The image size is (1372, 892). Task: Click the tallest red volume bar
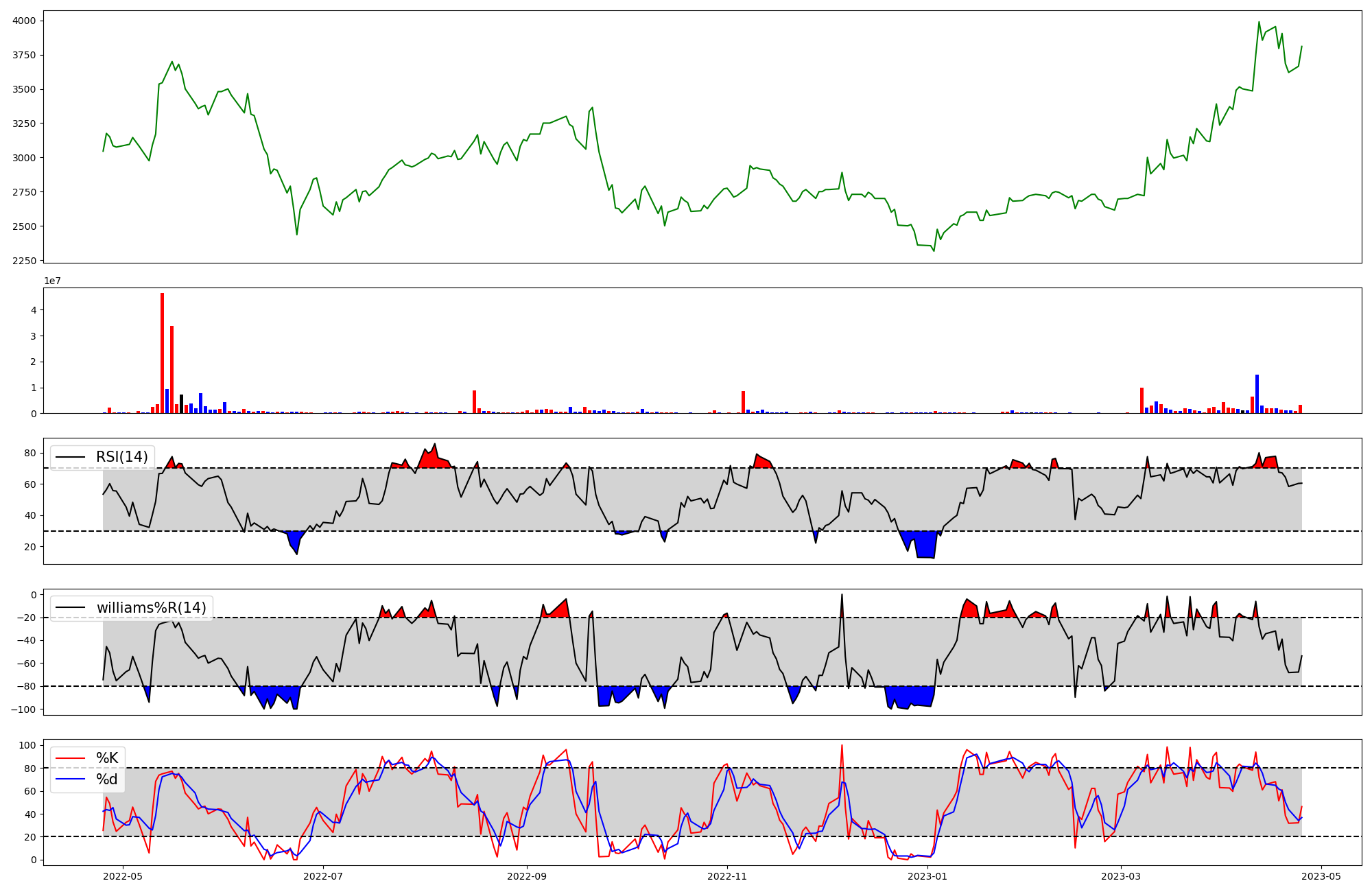click(162, 353)
